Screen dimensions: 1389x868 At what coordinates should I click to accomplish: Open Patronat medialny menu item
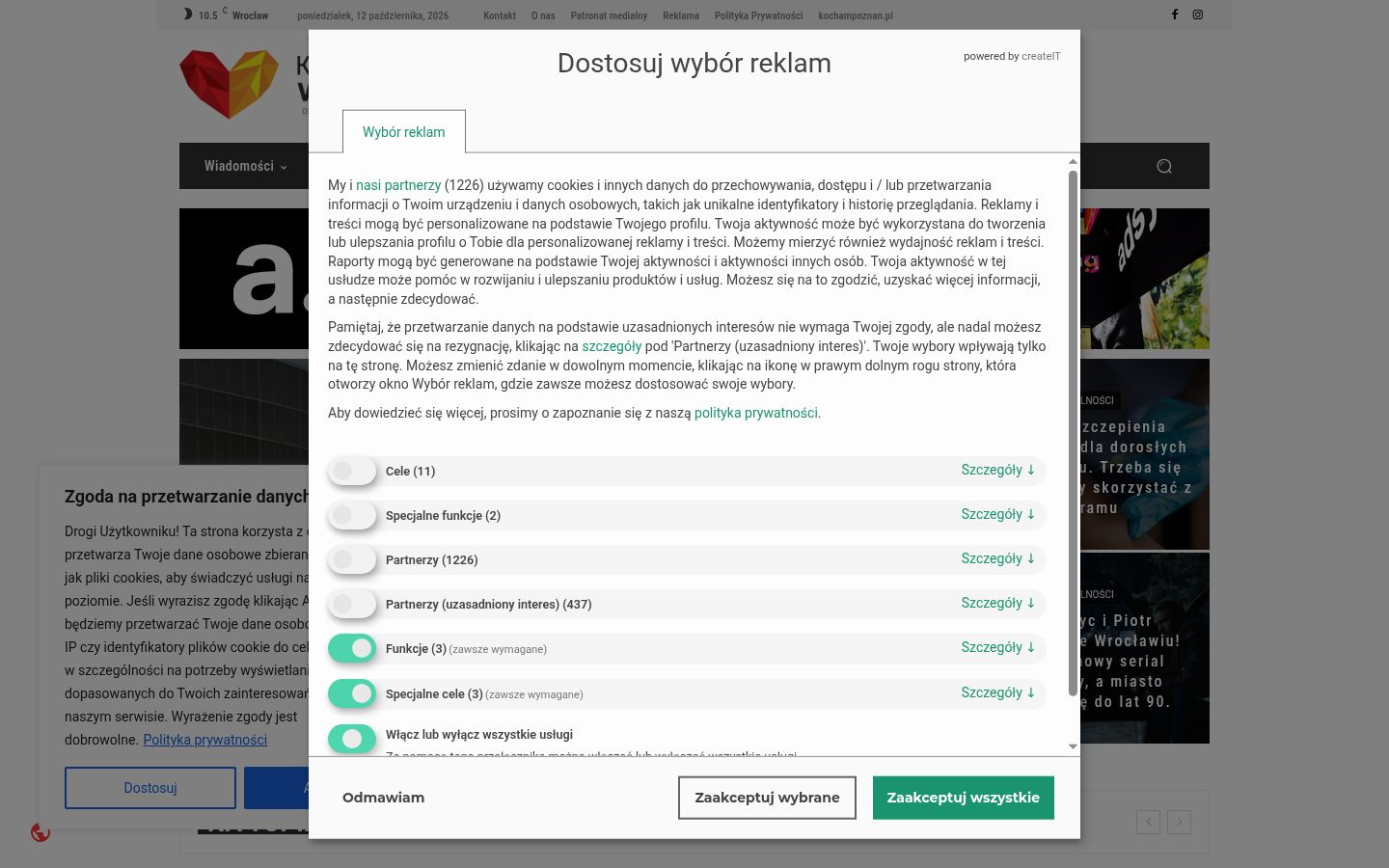pos(609,15)
